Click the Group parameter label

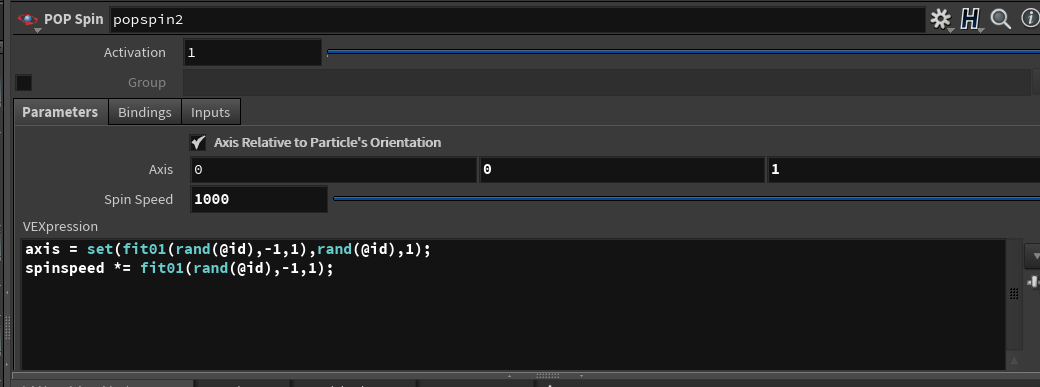tap(147, 83)
